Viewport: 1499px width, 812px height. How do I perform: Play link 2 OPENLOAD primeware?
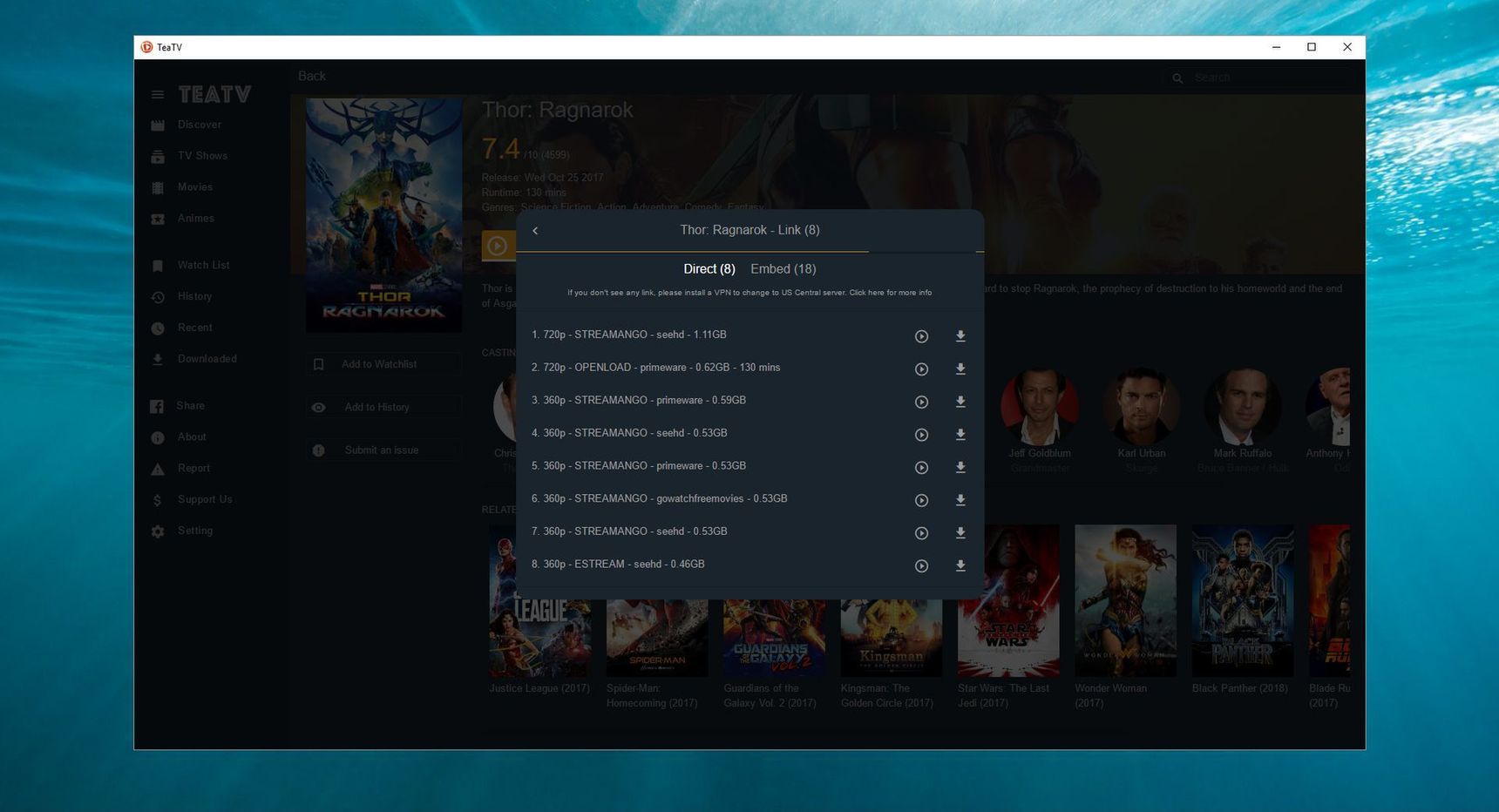click(x=921, y=369)
